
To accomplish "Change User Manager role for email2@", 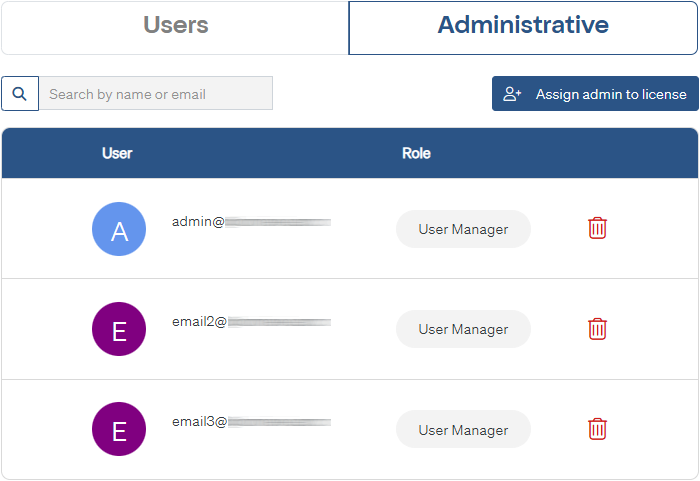I will (463, 329).
